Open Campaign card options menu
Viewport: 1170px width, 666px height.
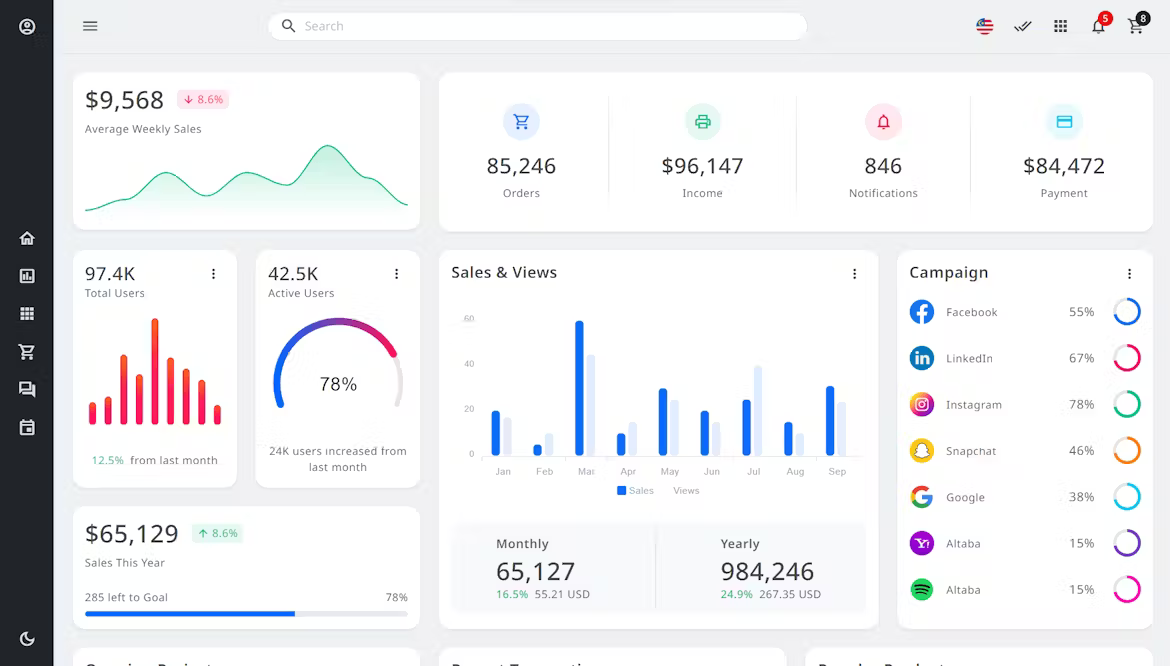coord(1130,274)
